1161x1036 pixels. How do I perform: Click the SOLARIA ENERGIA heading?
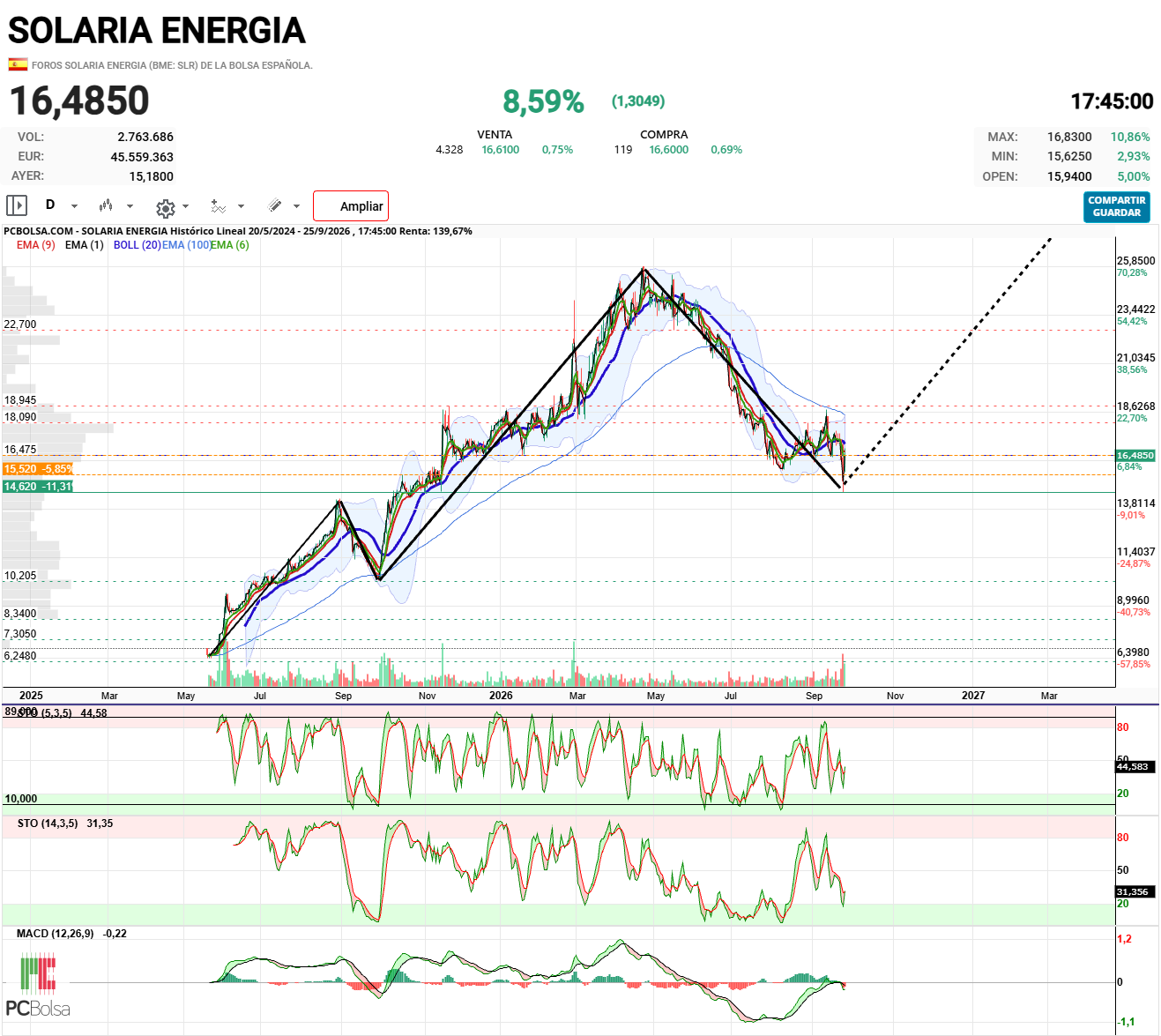157,31
